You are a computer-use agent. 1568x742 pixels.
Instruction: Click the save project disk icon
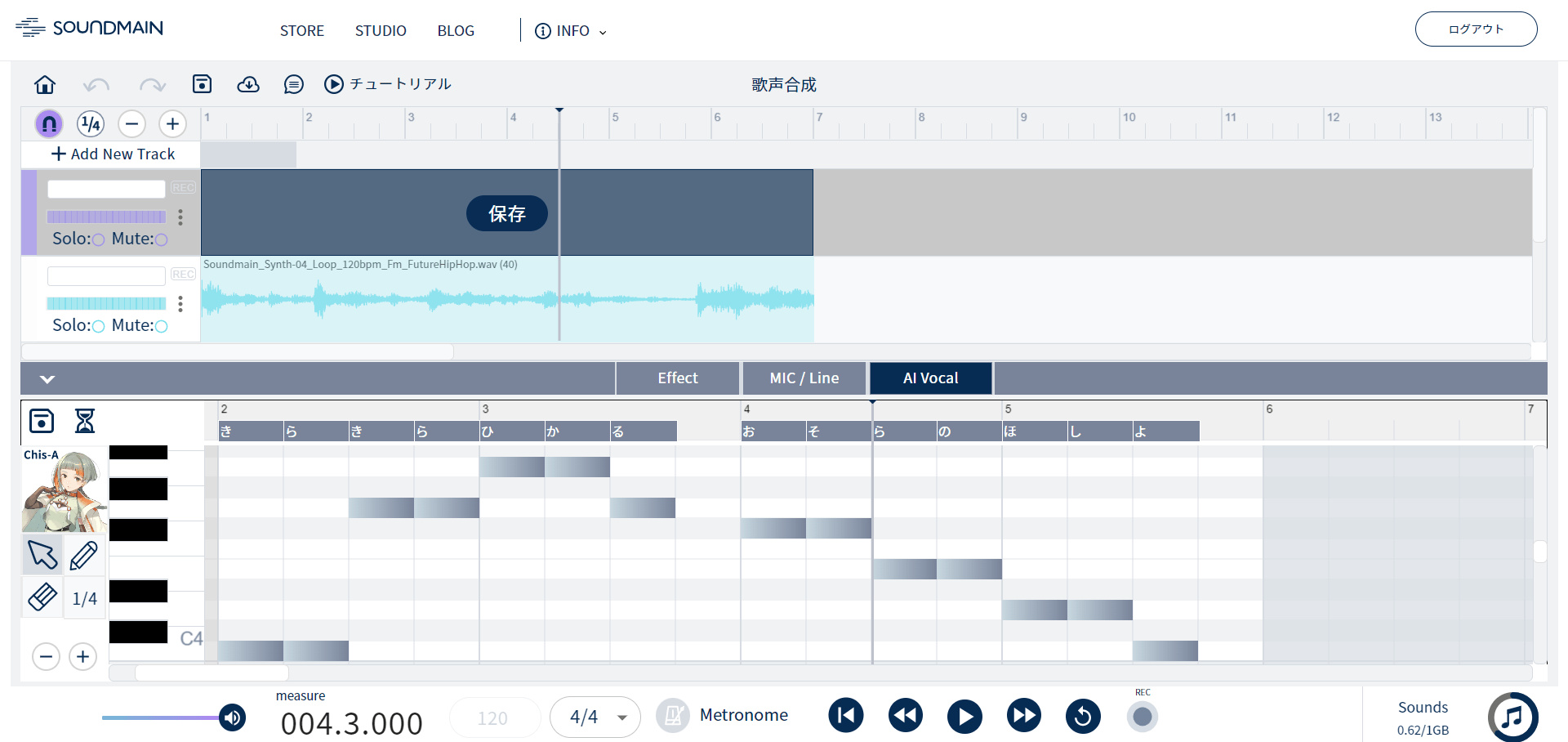click(202, 84)
